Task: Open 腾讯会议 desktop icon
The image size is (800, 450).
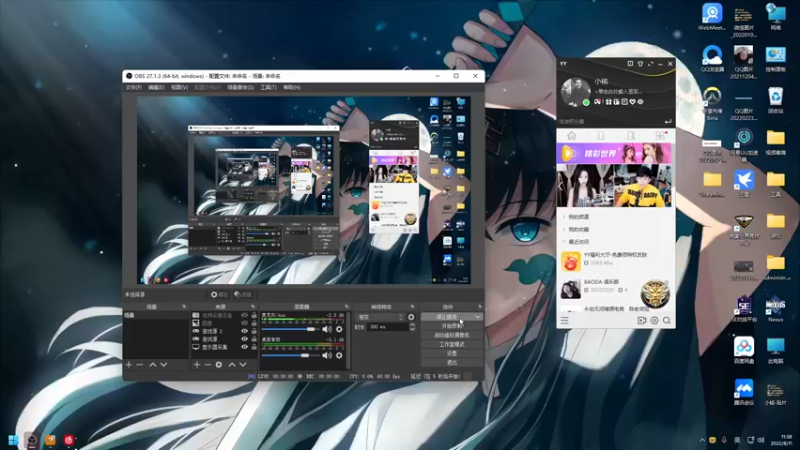Action: [x=744, y=392]
